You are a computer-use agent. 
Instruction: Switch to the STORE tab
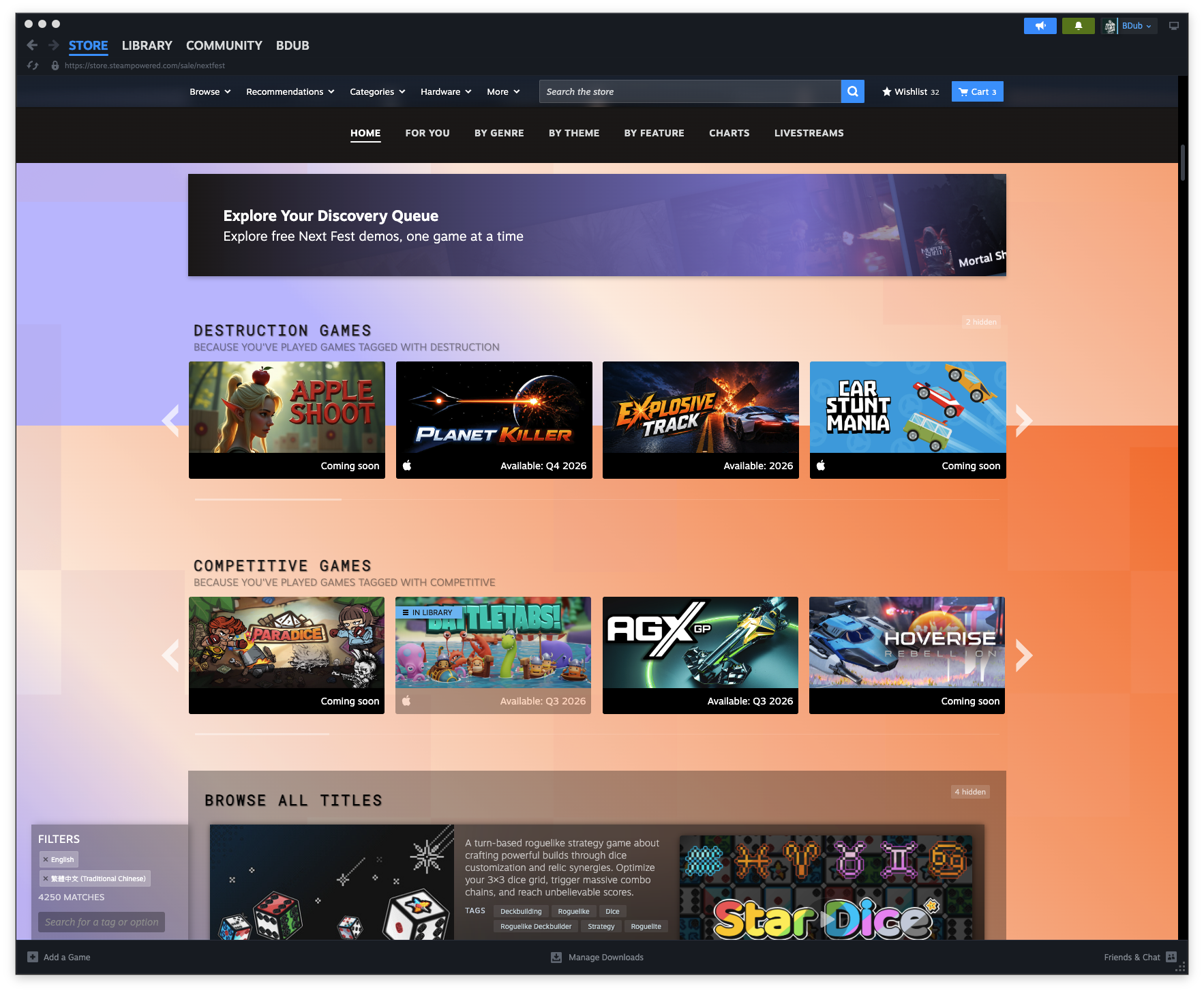click(x=88, y=46)
